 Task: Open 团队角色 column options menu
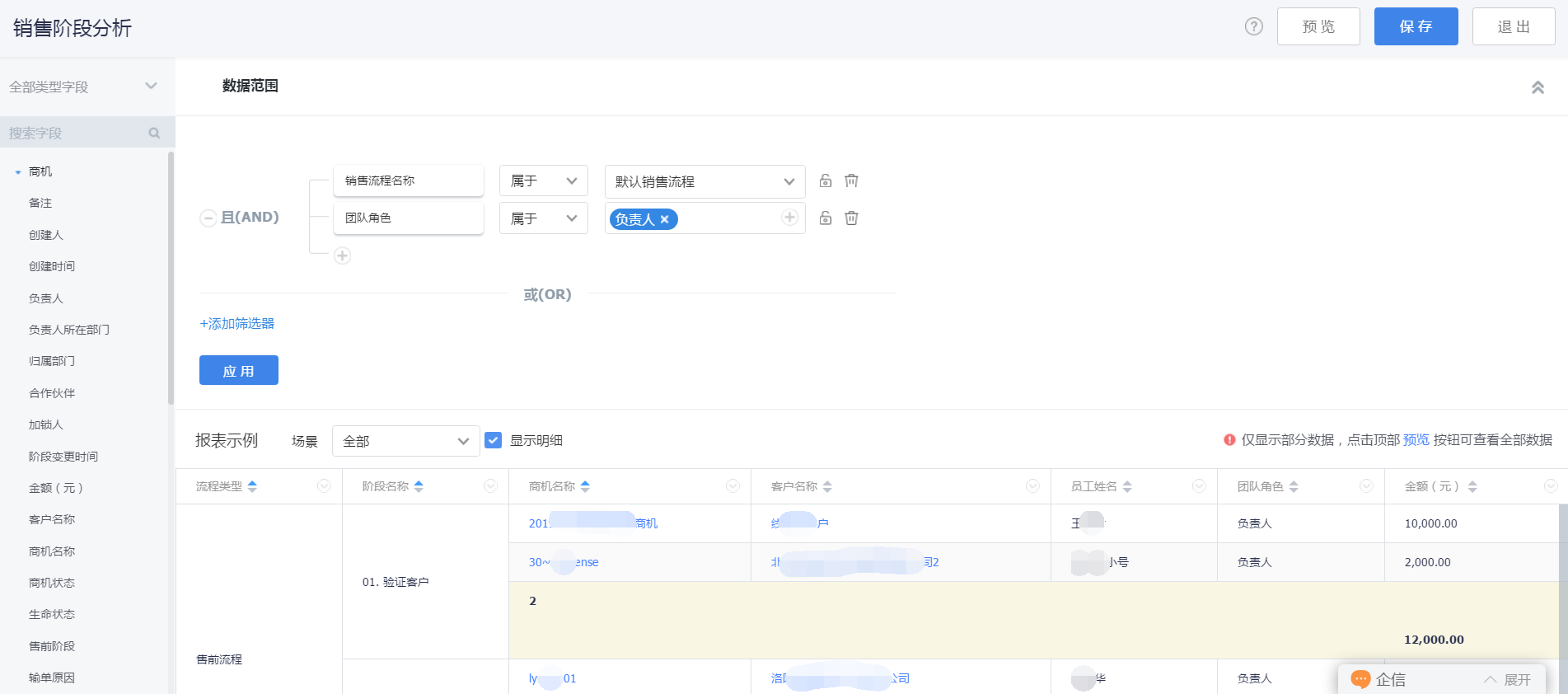pos(1366,485)
